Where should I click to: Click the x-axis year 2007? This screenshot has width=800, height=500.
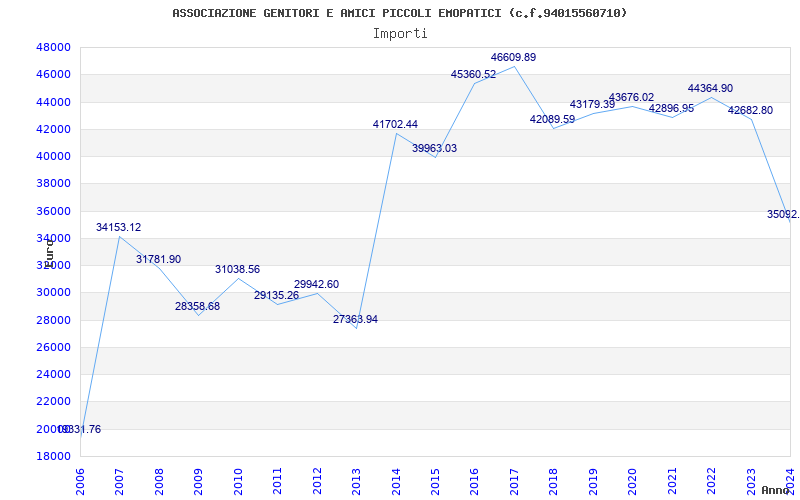pyautogui.click(x=120, y=481)
